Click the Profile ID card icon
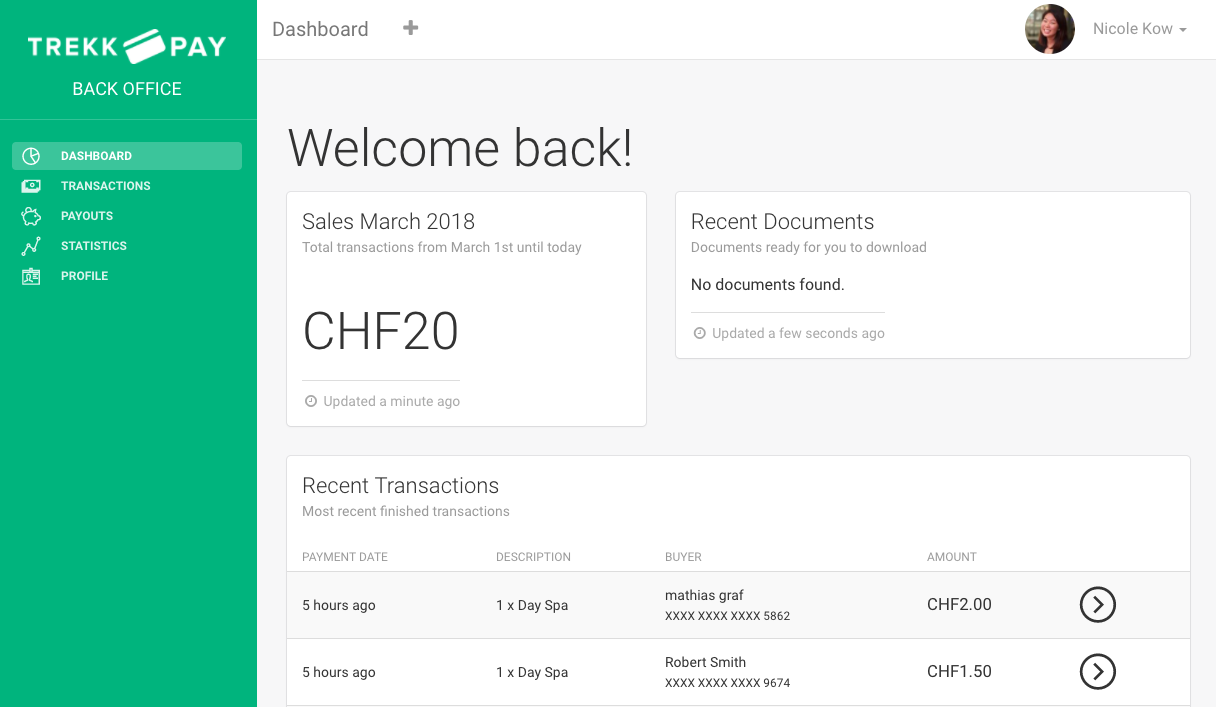Viewport: 1216px width, 707px height. [x=31, y=276]
